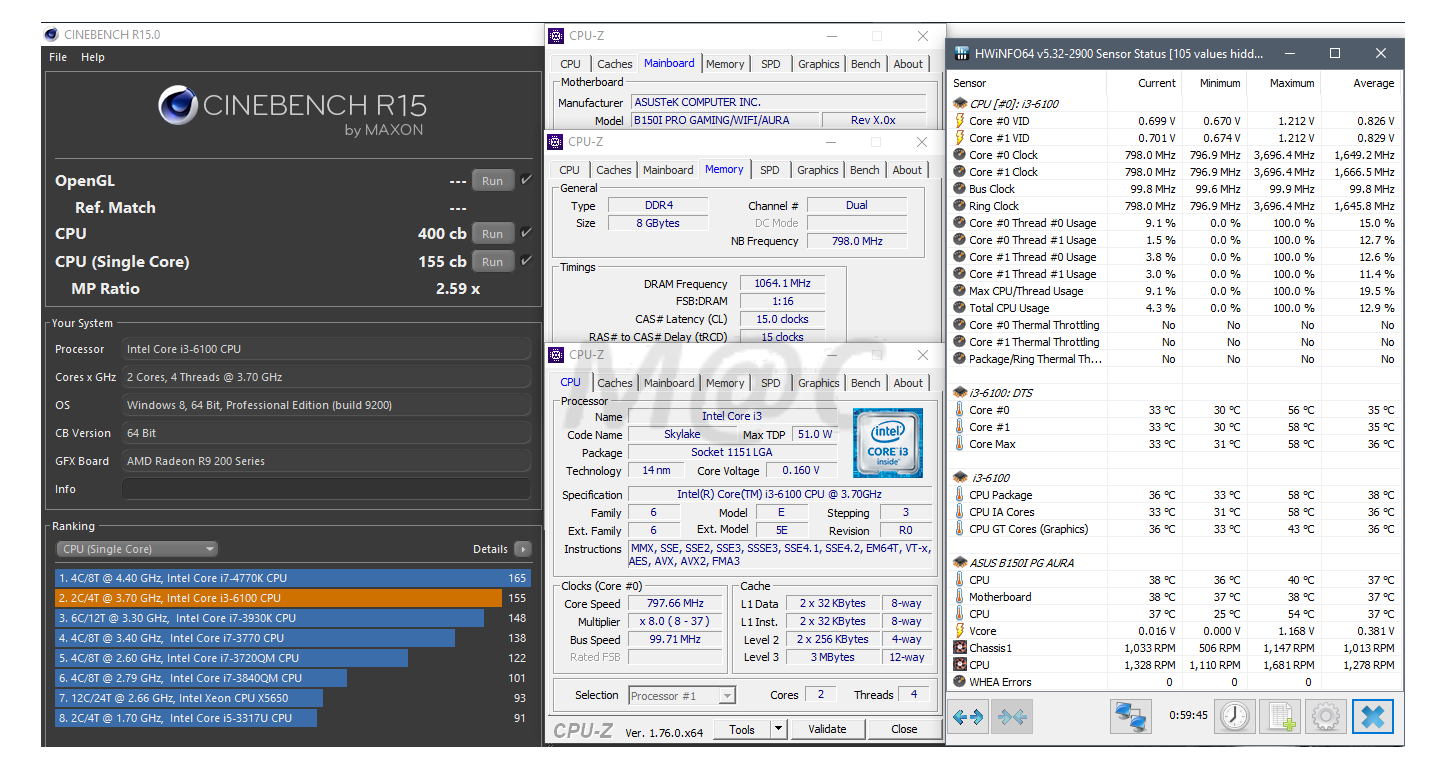Click lightning icon beside Core #0 VID
1446x769 pixels.
(960, 121)
